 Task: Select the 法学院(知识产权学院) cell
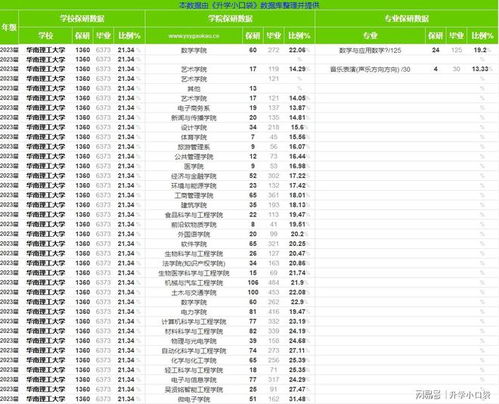coord(194,263)
